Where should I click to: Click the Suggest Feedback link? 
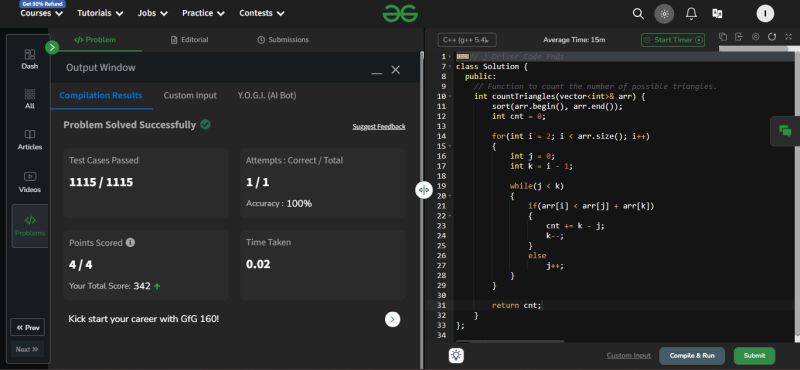[x=379, y=127]
